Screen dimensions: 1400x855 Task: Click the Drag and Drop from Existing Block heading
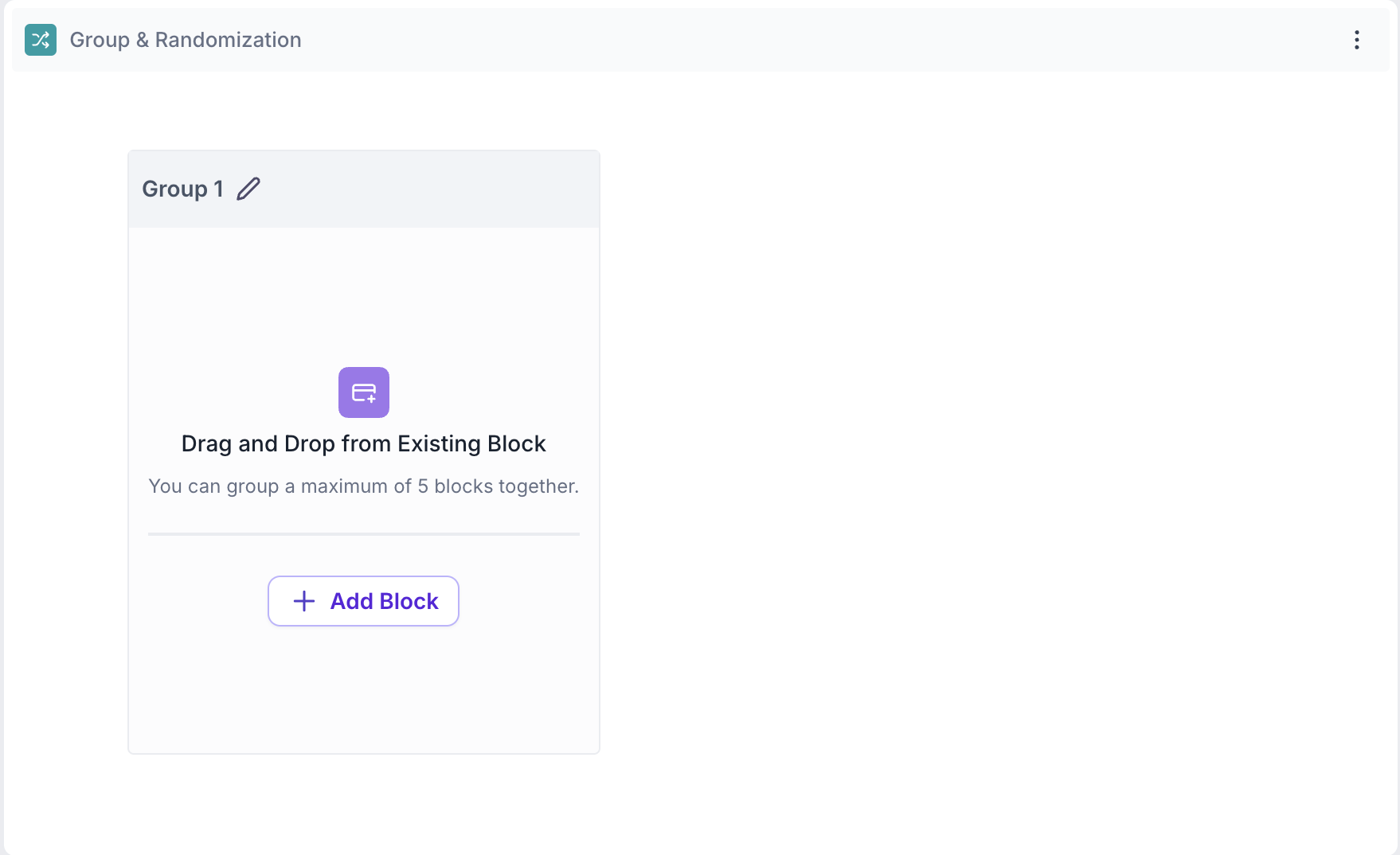[363, 443]
